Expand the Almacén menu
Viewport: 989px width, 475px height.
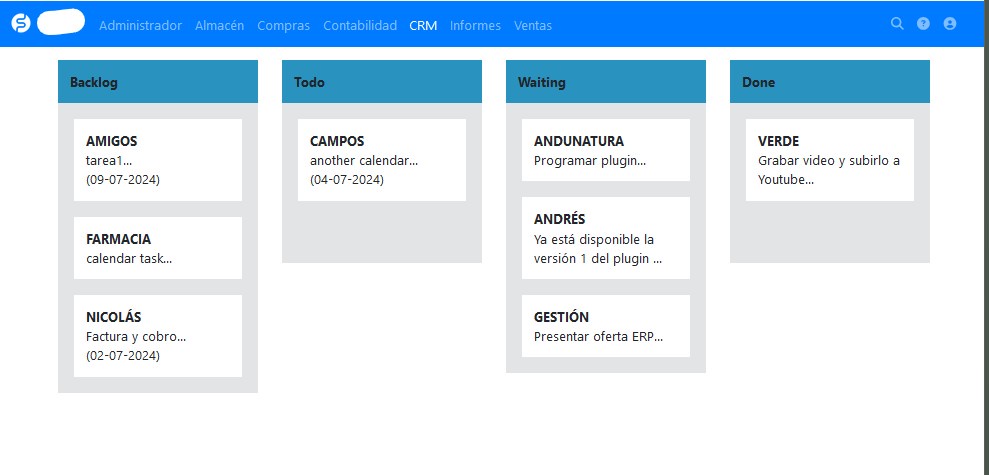(219, 26)
